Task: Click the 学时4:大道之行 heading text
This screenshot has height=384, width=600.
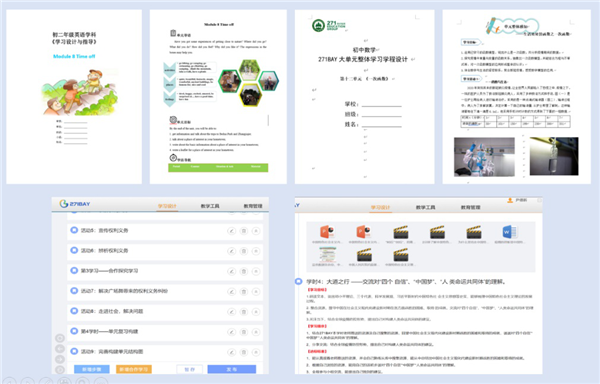Action: (407, 282)
